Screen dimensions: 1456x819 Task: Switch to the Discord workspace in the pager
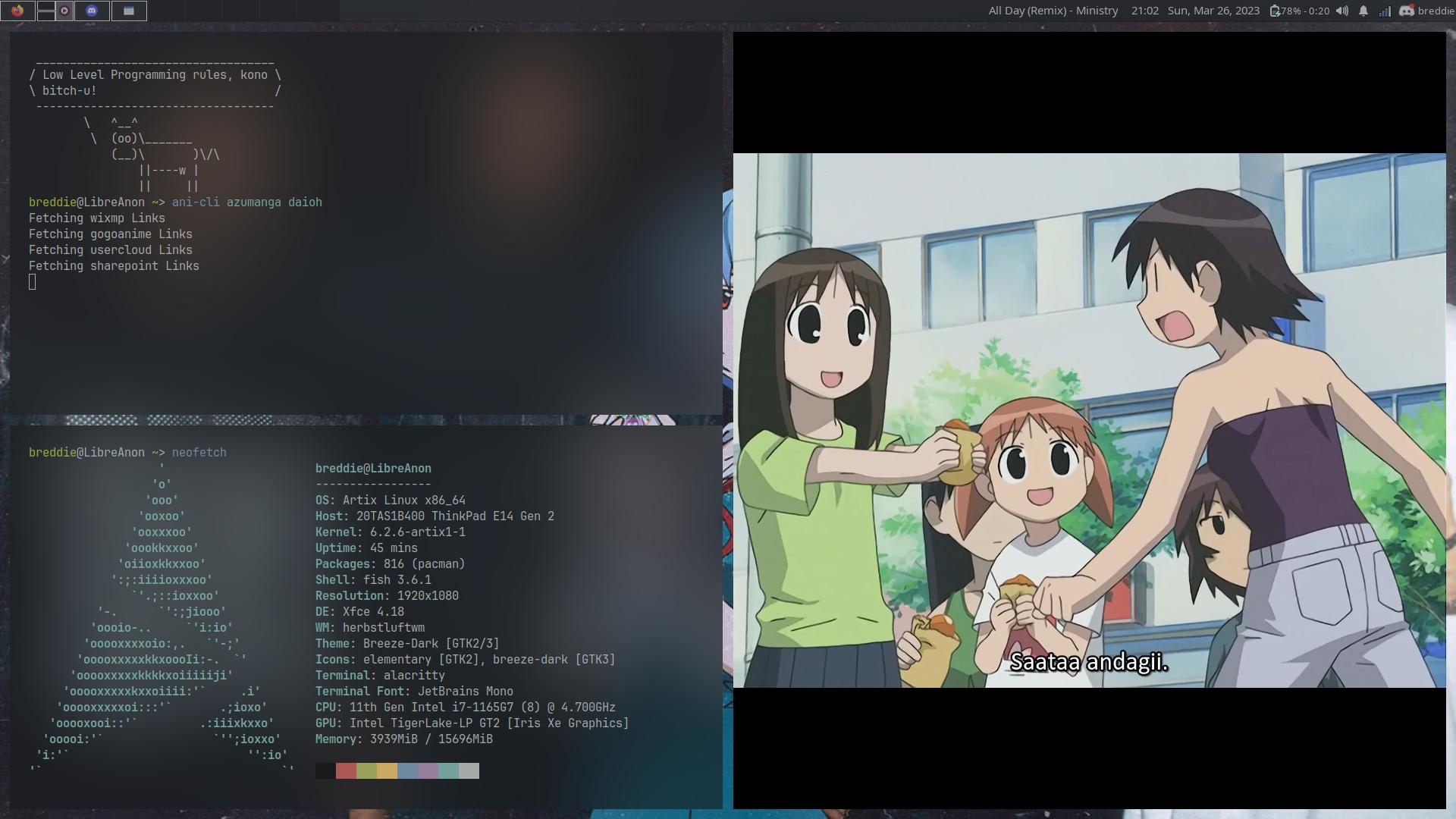click(92, 11)
